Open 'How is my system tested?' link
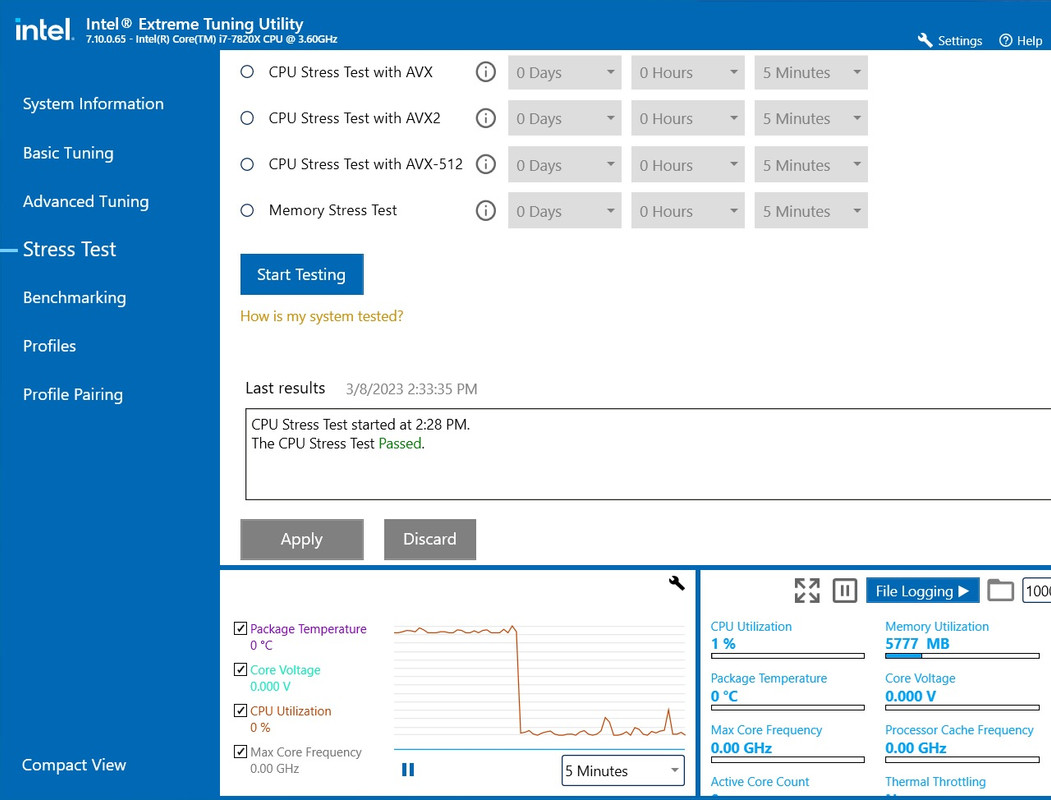This screenshot has height=800, width=1051. pyautogui.click(x=322, y=316)
